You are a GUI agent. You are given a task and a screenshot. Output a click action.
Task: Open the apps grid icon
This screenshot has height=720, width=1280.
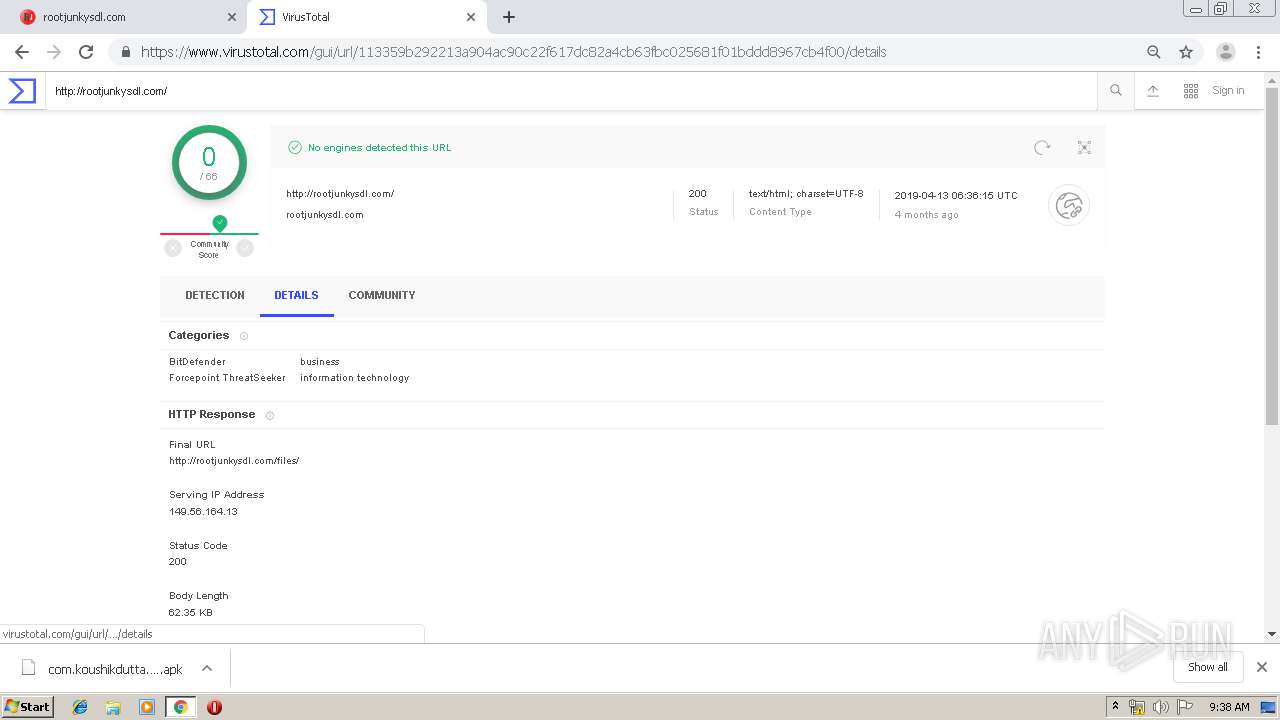pos(1191,91)
